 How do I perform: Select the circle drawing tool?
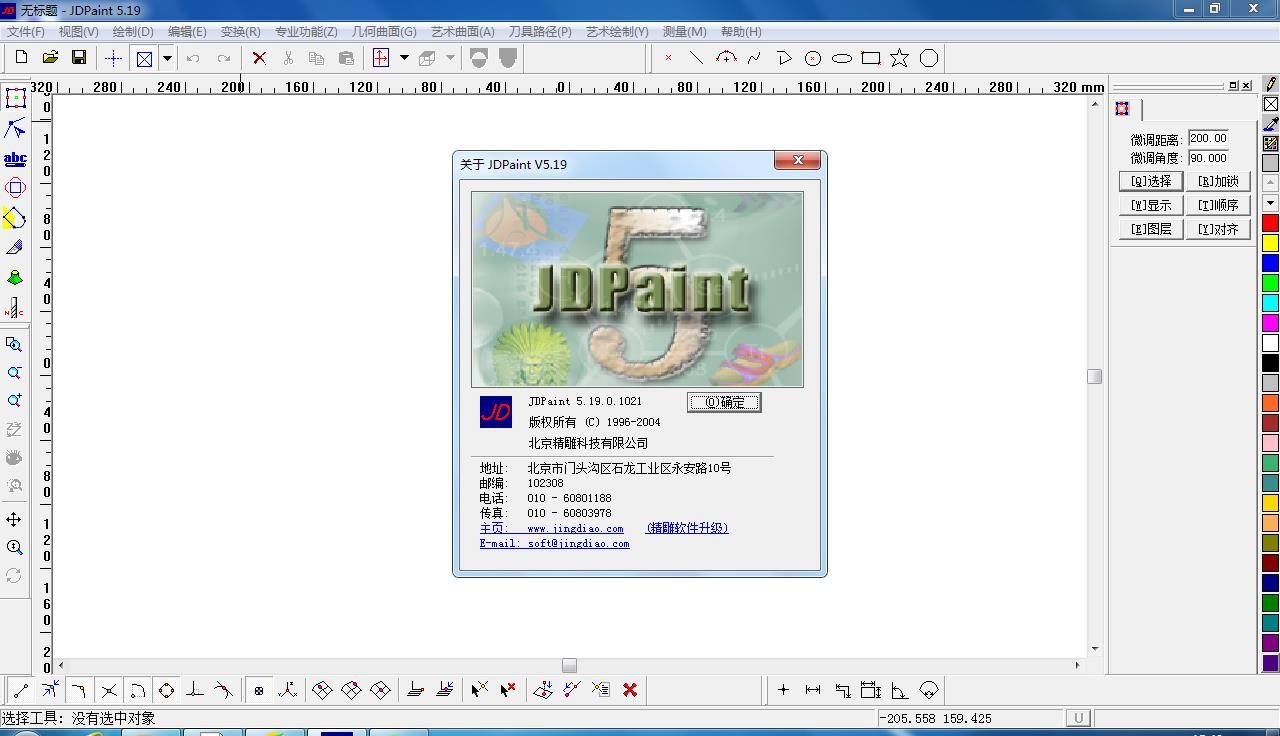[x=813, y=58]
